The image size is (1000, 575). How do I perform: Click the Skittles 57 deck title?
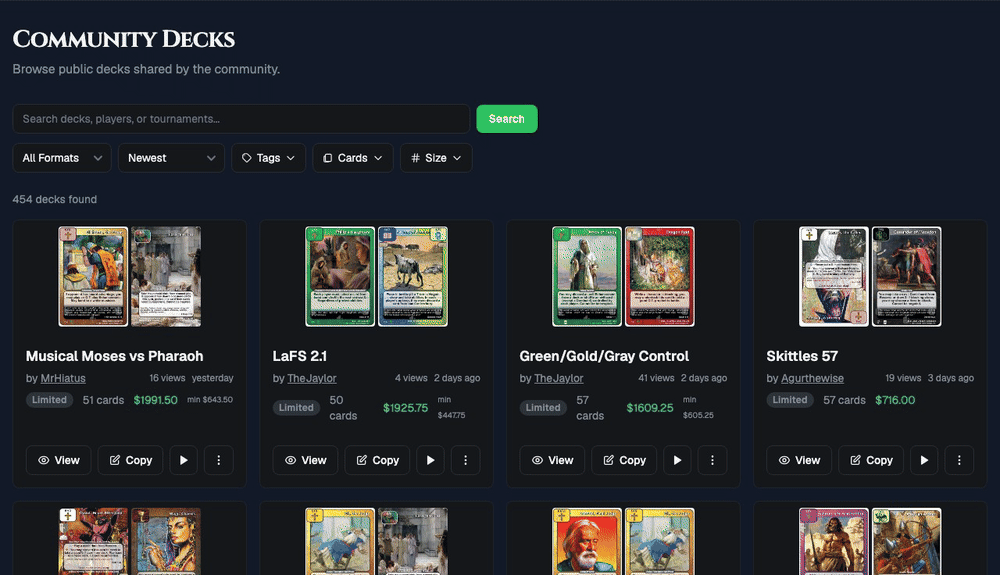pos(802,356)
